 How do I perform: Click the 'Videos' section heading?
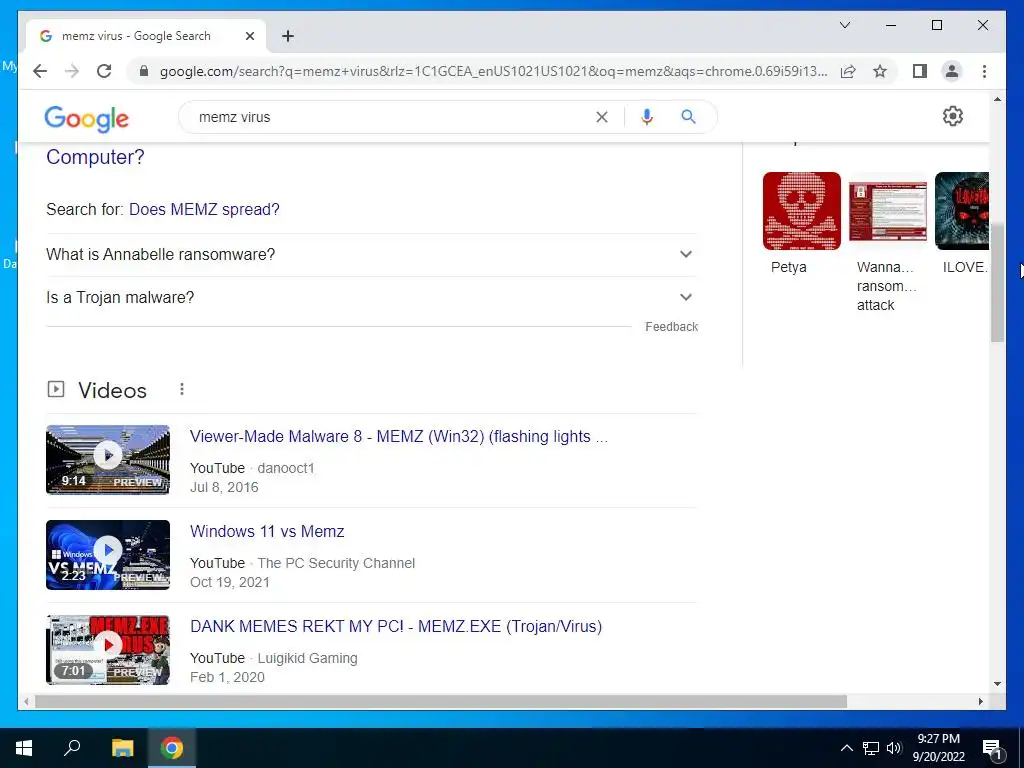(x=112, y=390)
